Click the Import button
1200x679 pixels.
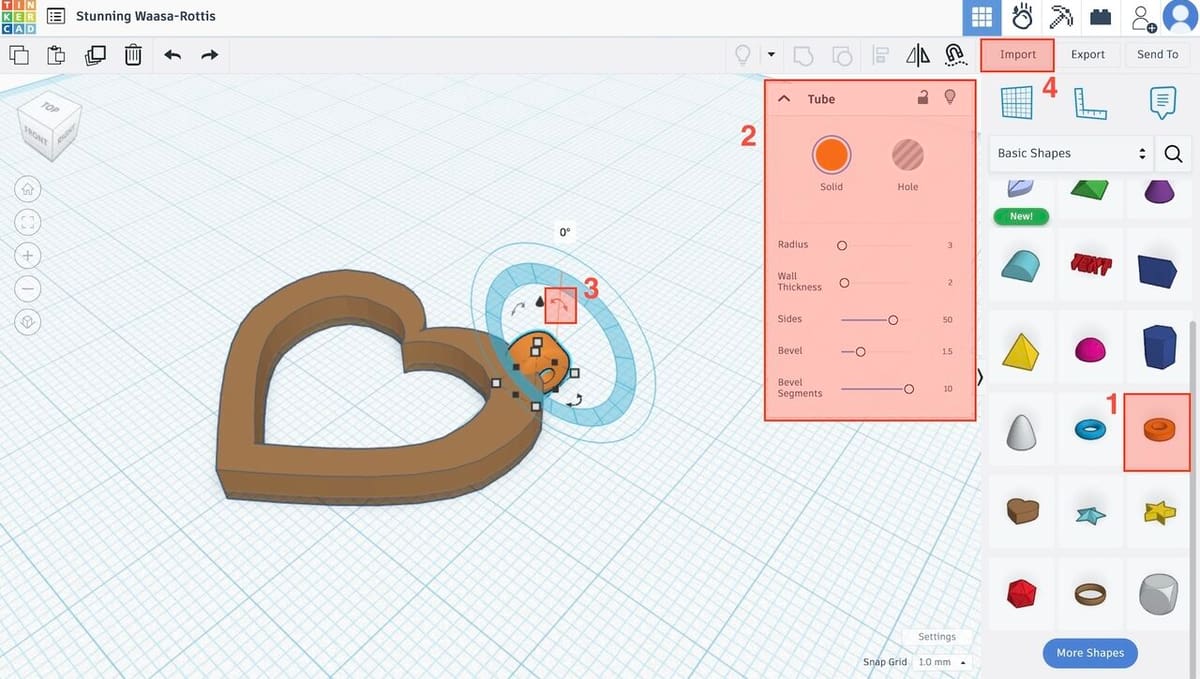[x=1018, y=55]
